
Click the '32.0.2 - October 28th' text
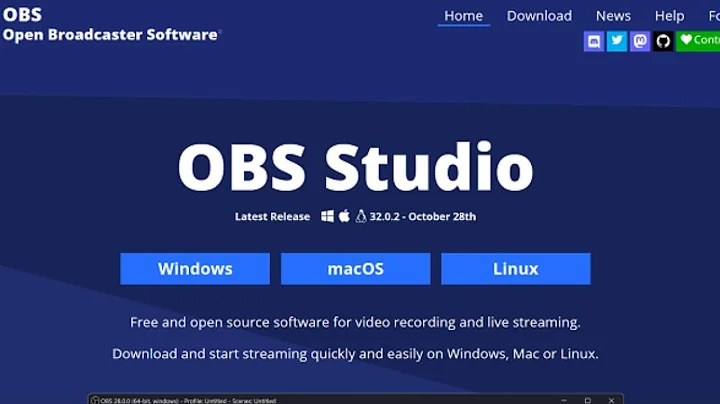[x=422, y=217]
